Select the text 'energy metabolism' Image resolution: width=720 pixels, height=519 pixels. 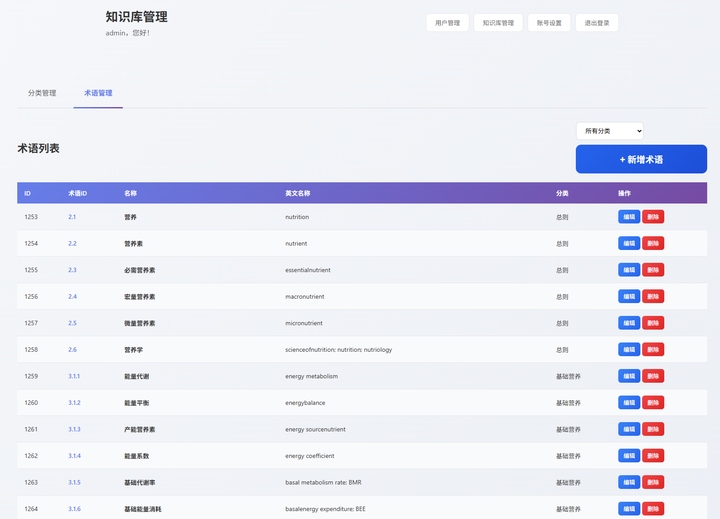(311, 376)
